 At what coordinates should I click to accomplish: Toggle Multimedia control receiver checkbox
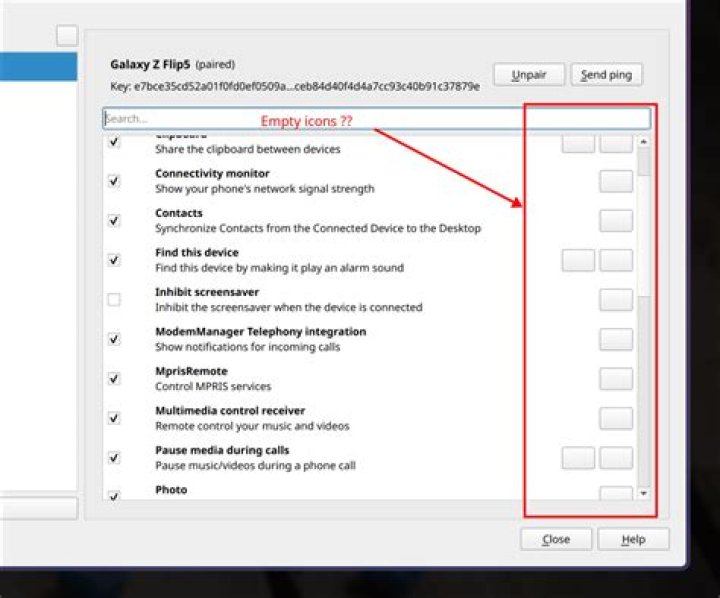(114, 418)
